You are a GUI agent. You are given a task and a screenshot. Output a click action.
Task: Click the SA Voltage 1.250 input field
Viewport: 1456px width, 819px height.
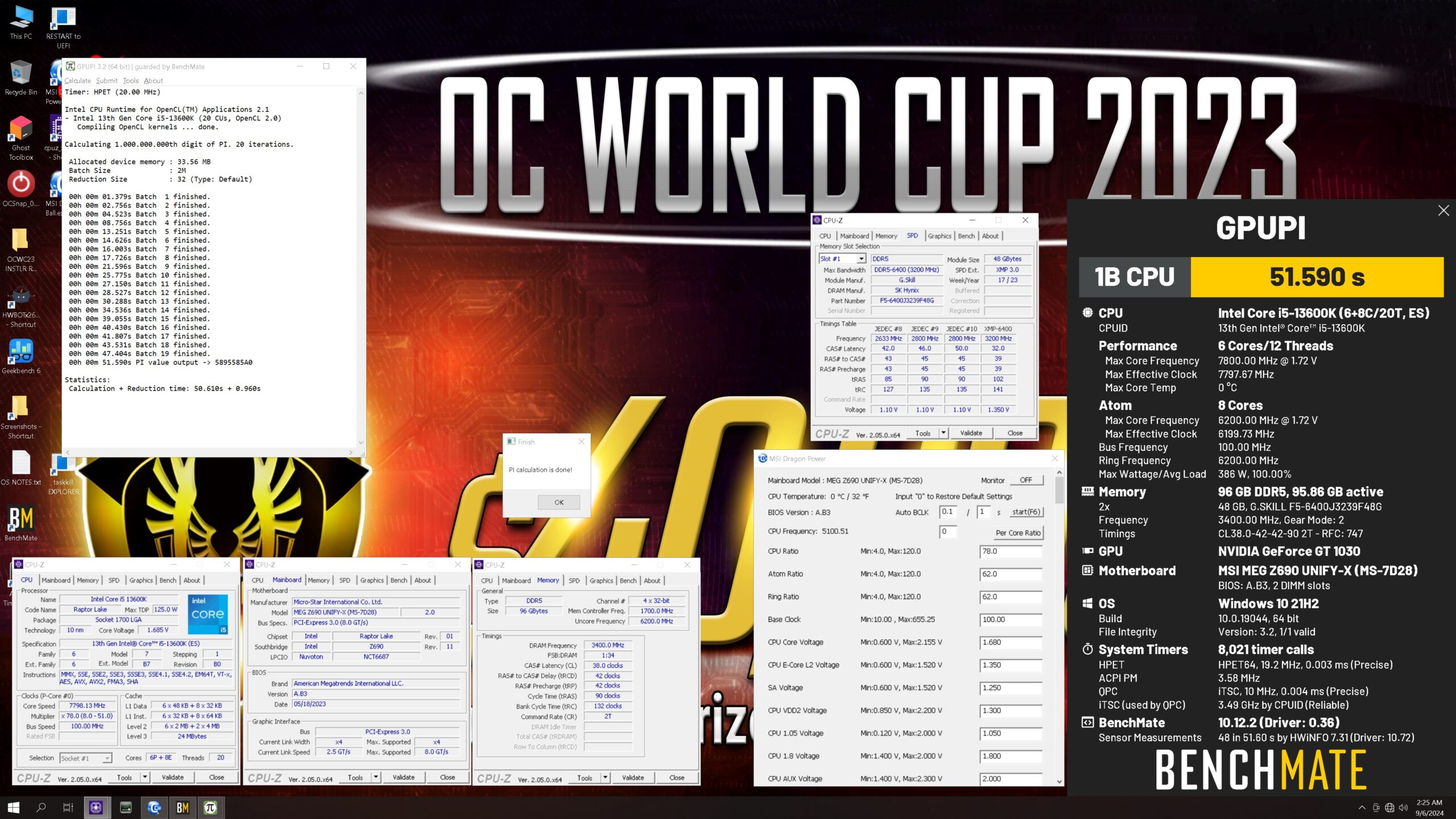pos(1011,688)
